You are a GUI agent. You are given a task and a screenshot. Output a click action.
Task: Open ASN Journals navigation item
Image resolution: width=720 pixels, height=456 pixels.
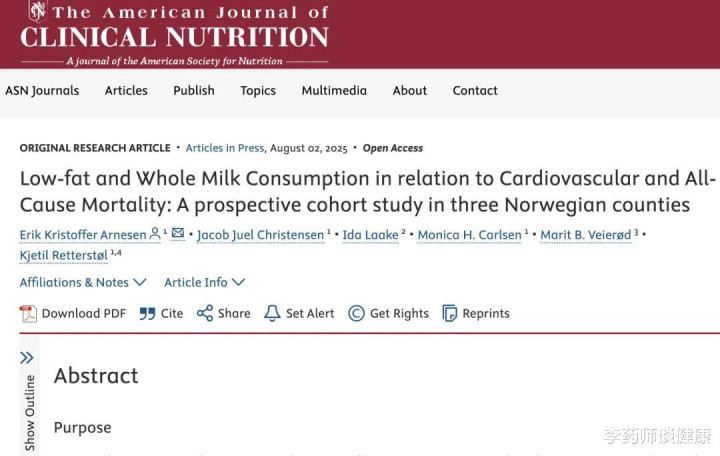[x=42, y=91]
